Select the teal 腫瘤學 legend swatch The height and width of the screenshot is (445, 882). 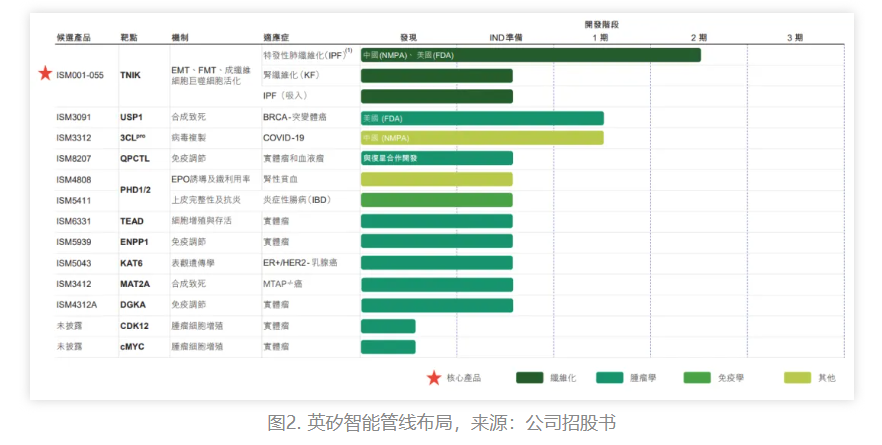[x=617, y=378]
